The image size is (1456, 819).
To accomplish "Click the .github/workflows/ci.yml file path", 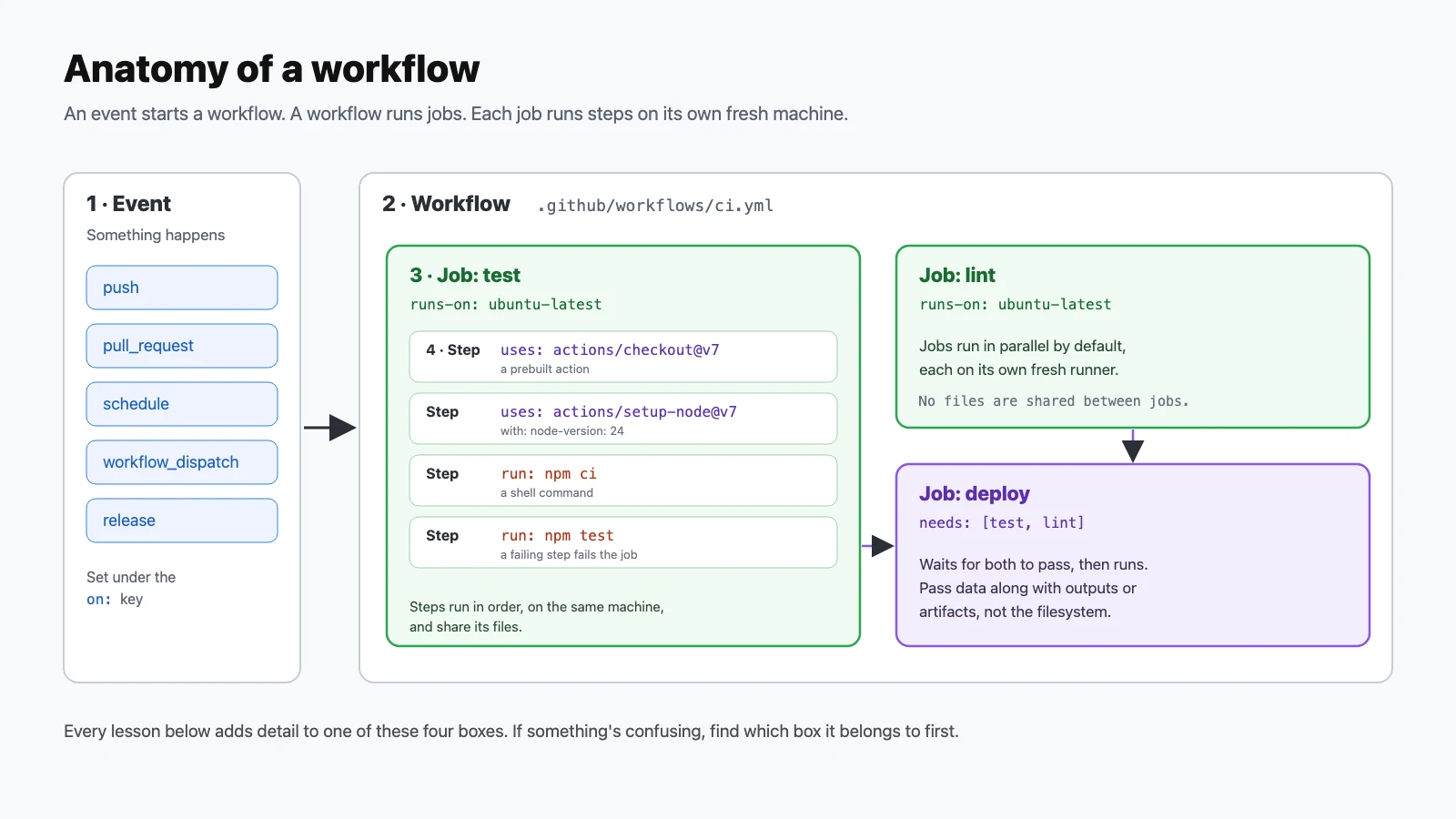I will (655, 206).
